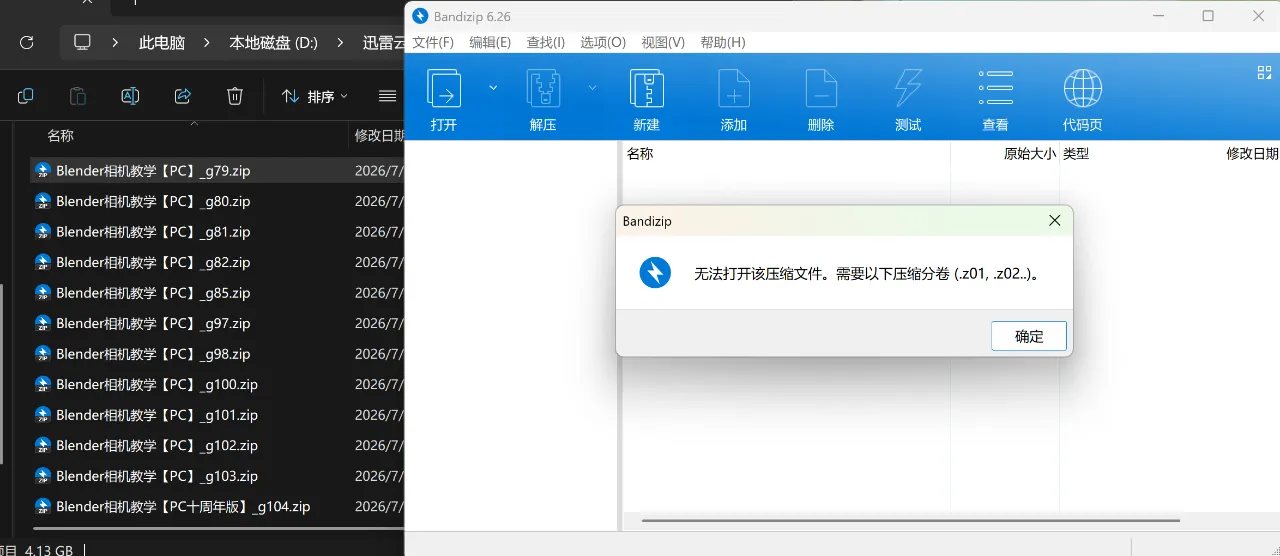This screenshot has height=556, width=1280.
Task: Click the 删除 (Delete) toolbar icon
Action: (x=821, y=88)
